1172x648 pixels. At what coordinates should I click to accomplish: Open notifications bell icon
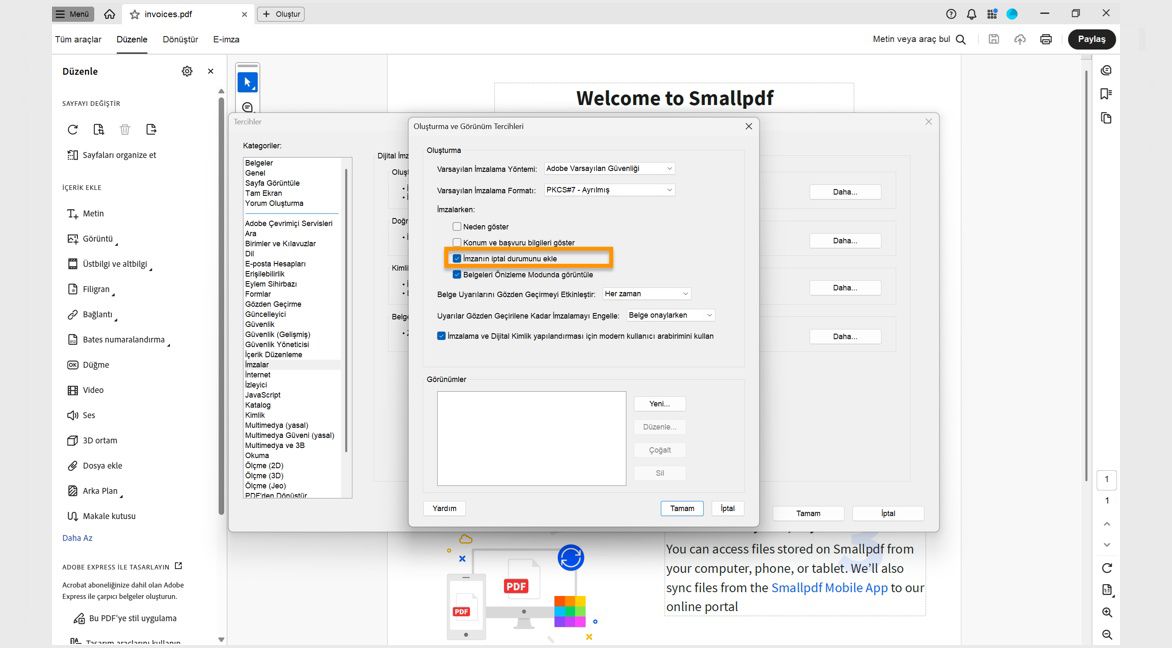[971, 14]
